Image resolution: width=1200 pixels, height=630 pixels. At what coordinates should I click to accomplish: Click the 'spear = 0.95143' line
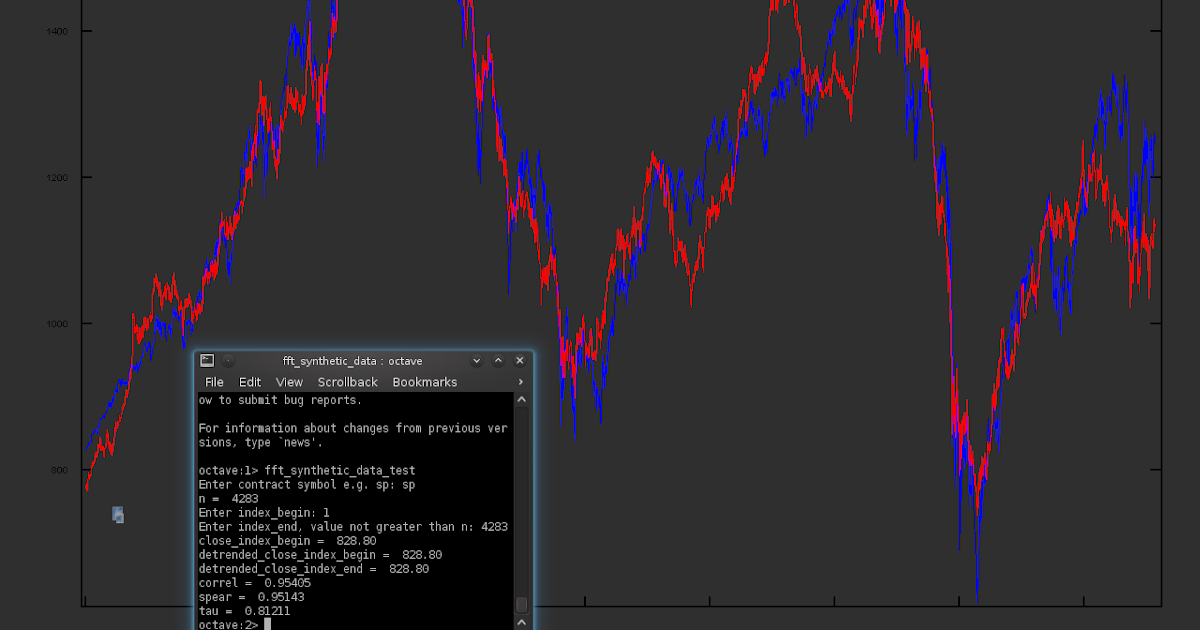(251, 596)
